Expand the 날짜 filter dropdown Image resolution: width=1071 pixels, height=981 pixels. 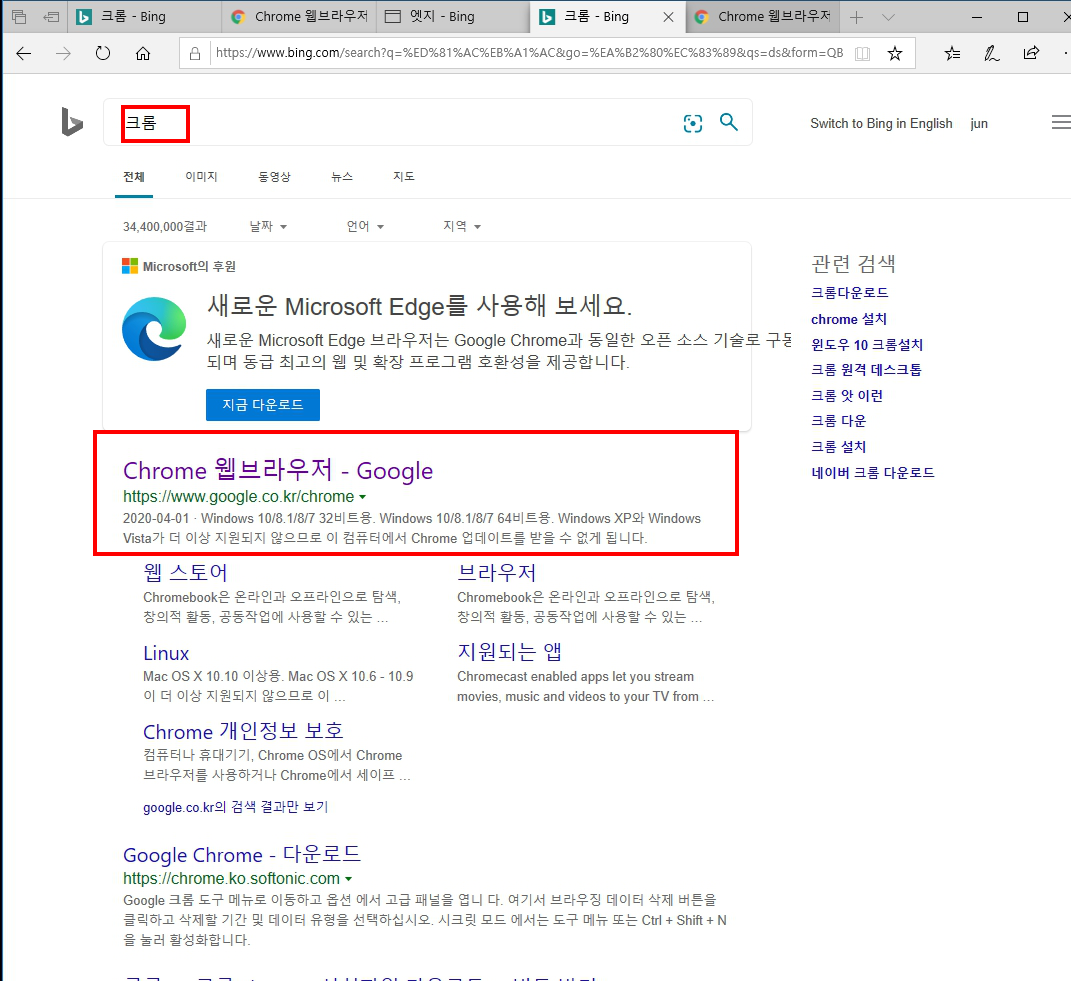tap(268, 226)
